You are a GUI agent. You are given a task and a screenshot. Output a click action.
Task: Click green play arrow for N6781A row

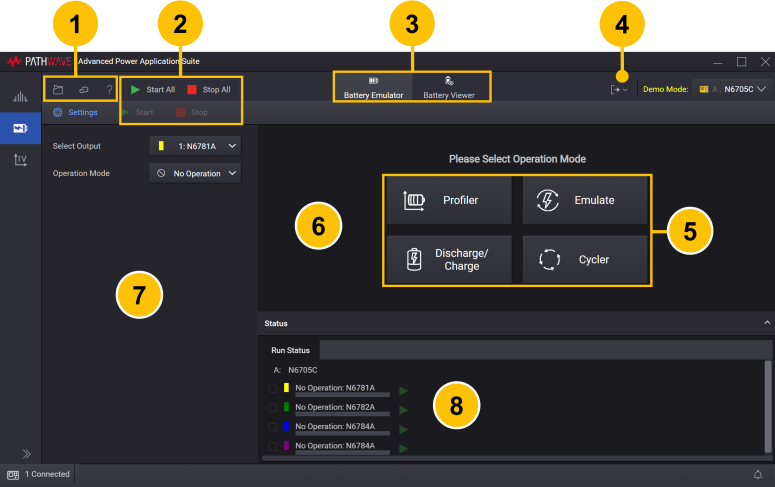point(403,391)
